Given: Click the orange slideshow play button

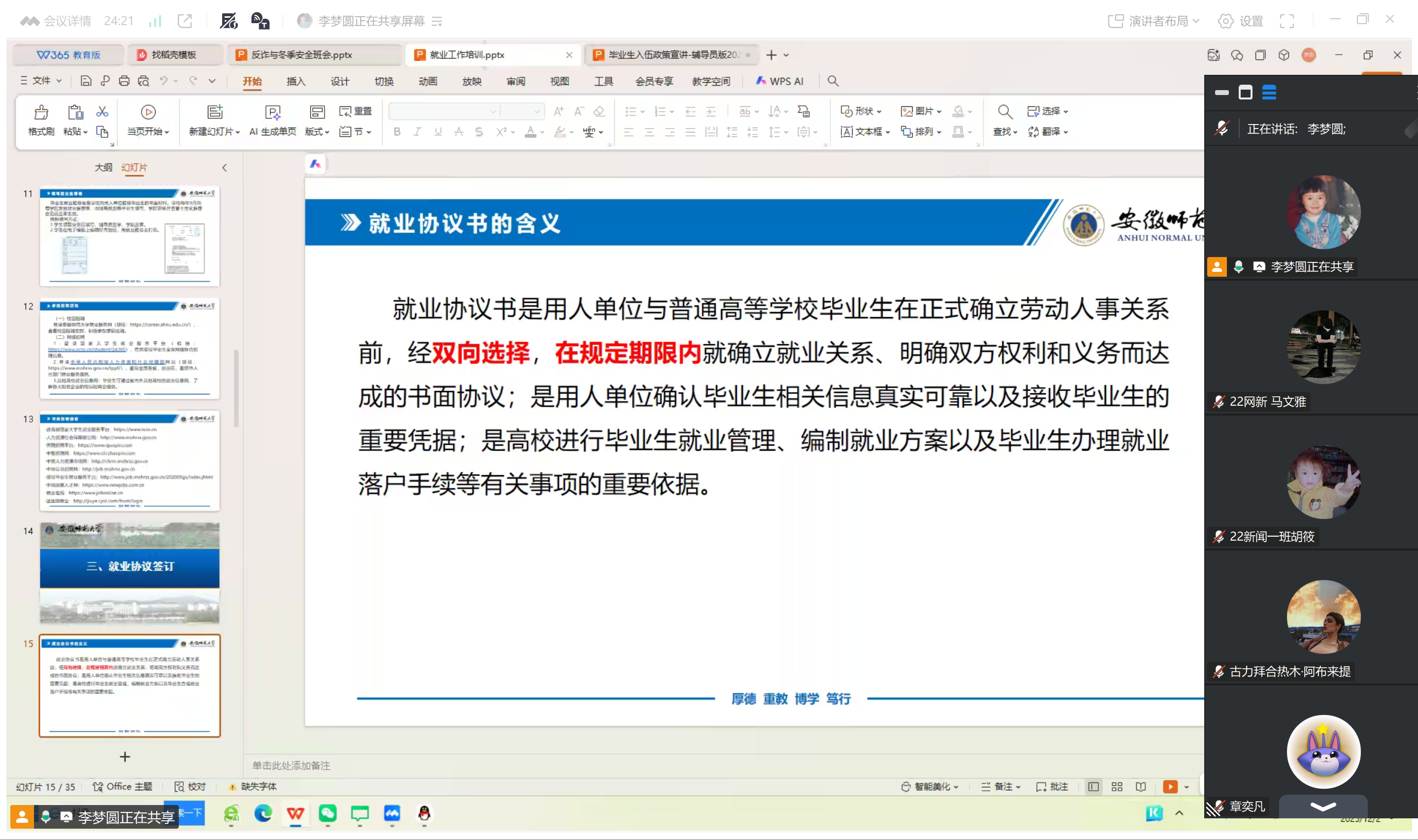Looking at the screenshot, I should tap(1169, 787).
